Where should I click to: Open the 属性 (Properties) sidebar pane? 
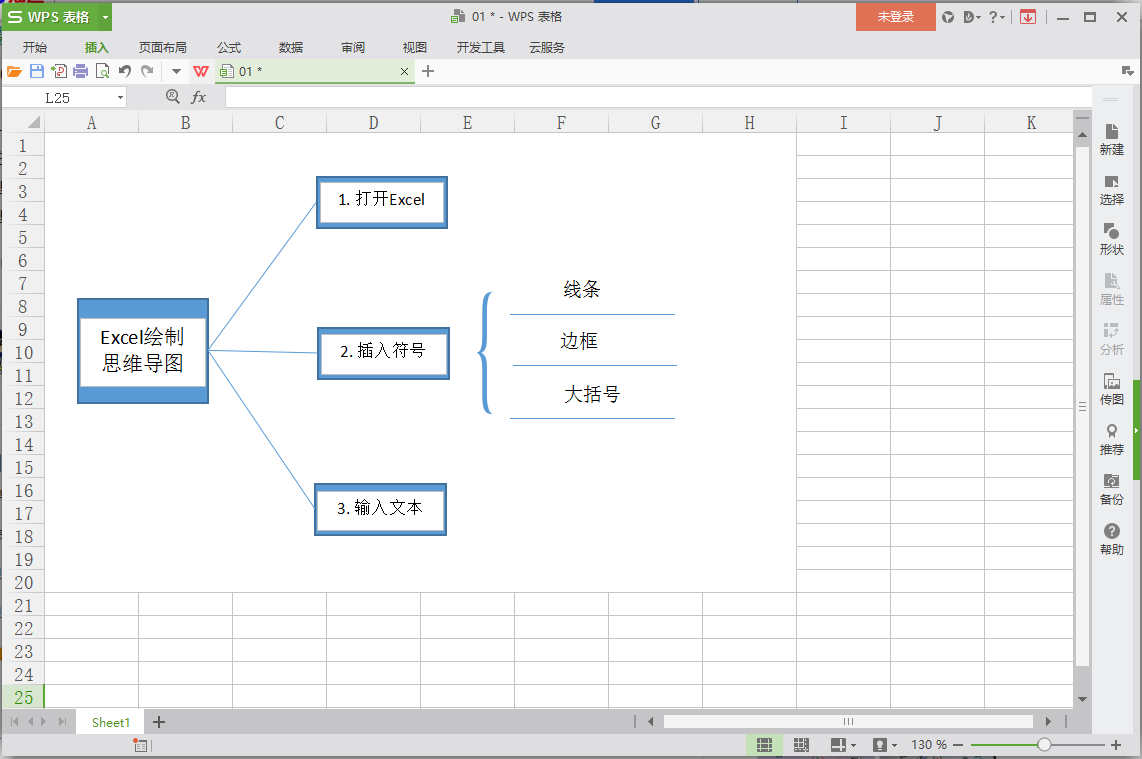click(1111, 290)
